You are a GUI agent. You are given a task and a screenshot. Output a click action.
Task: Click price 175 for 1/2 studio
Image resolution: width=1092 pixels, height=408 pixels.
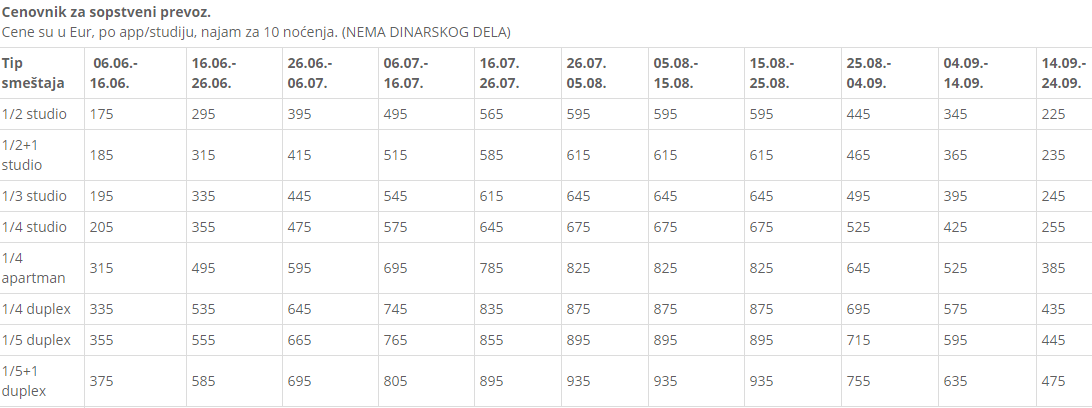tap(101, 114)
